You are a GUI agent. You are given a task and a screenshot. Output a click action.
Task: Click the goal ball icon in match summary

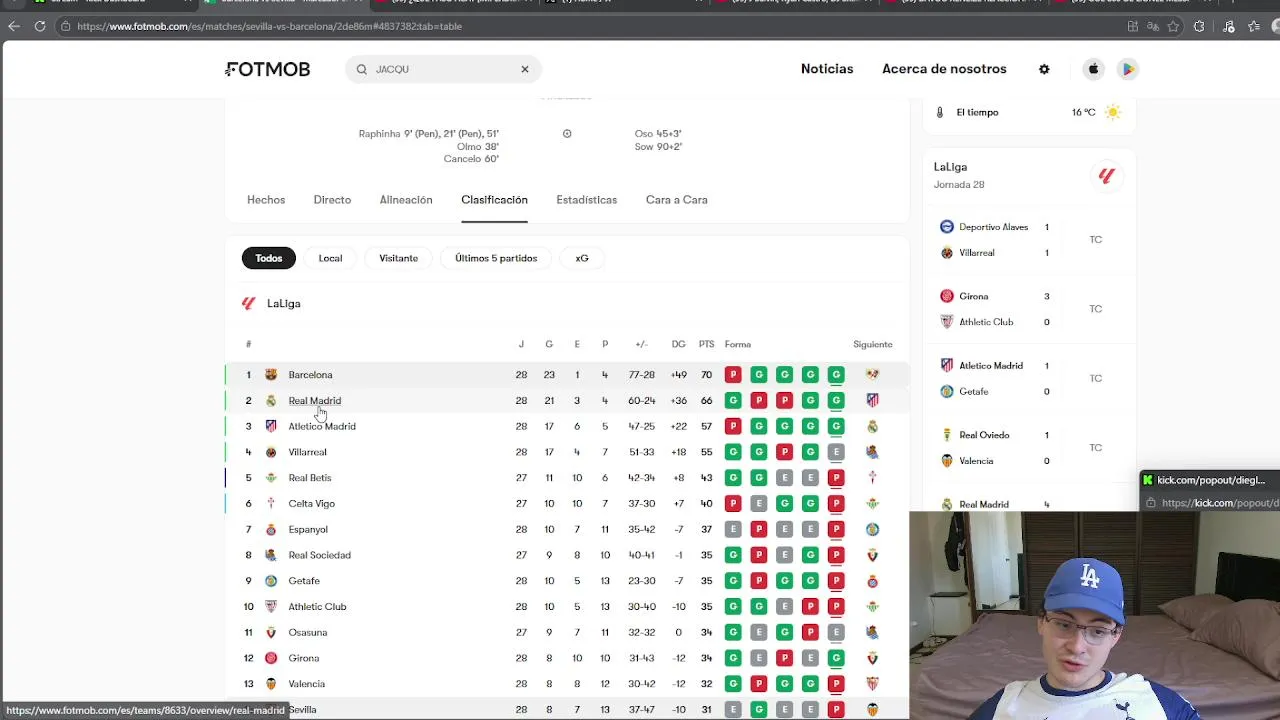click(x=567, y=134)
